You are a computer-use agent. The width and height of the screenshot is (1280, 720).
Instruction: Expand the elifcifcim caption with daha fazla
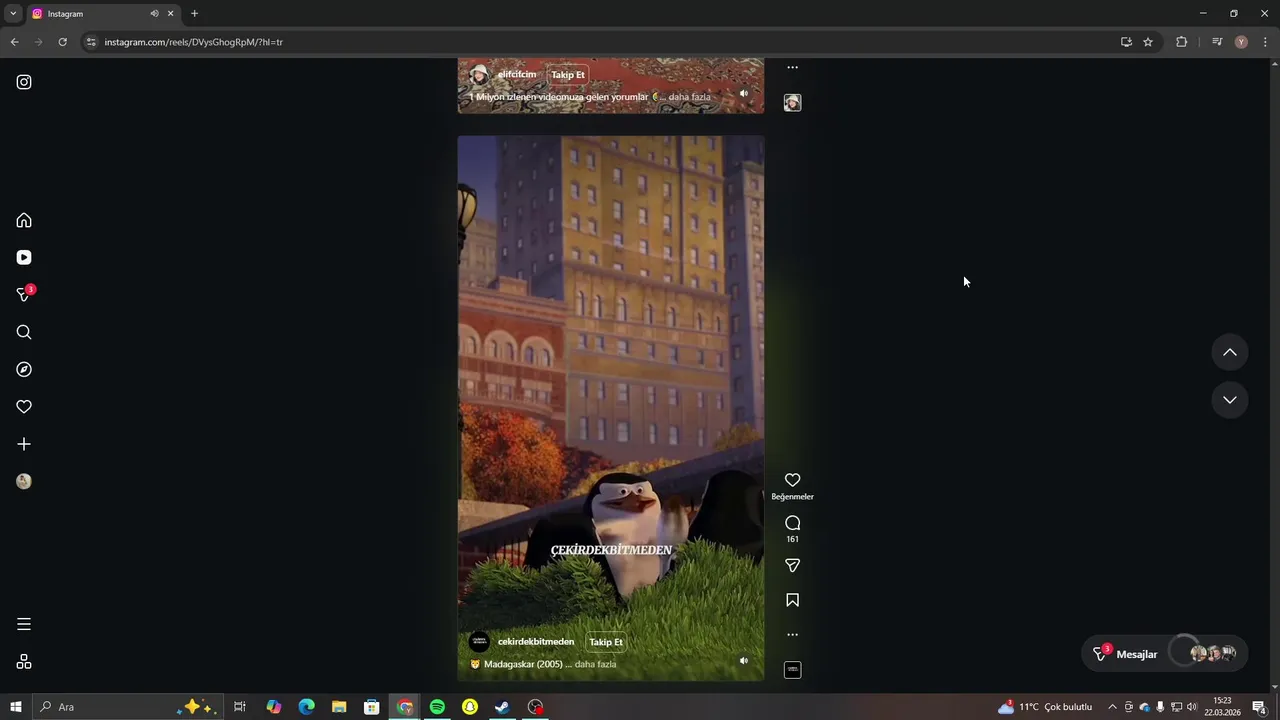coord(689,97)
